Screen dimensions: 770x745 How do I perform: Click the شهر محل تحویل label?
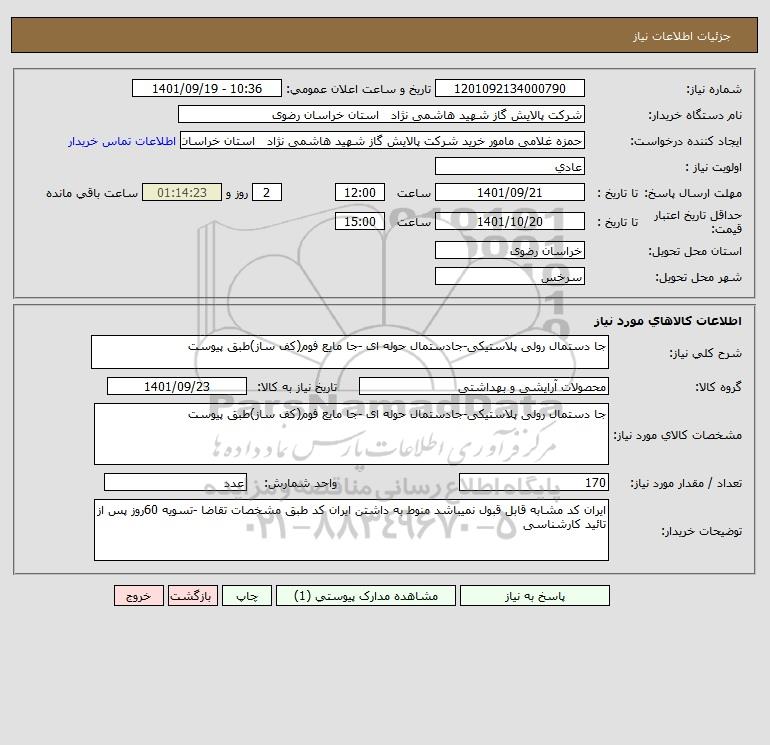point(698,277)
